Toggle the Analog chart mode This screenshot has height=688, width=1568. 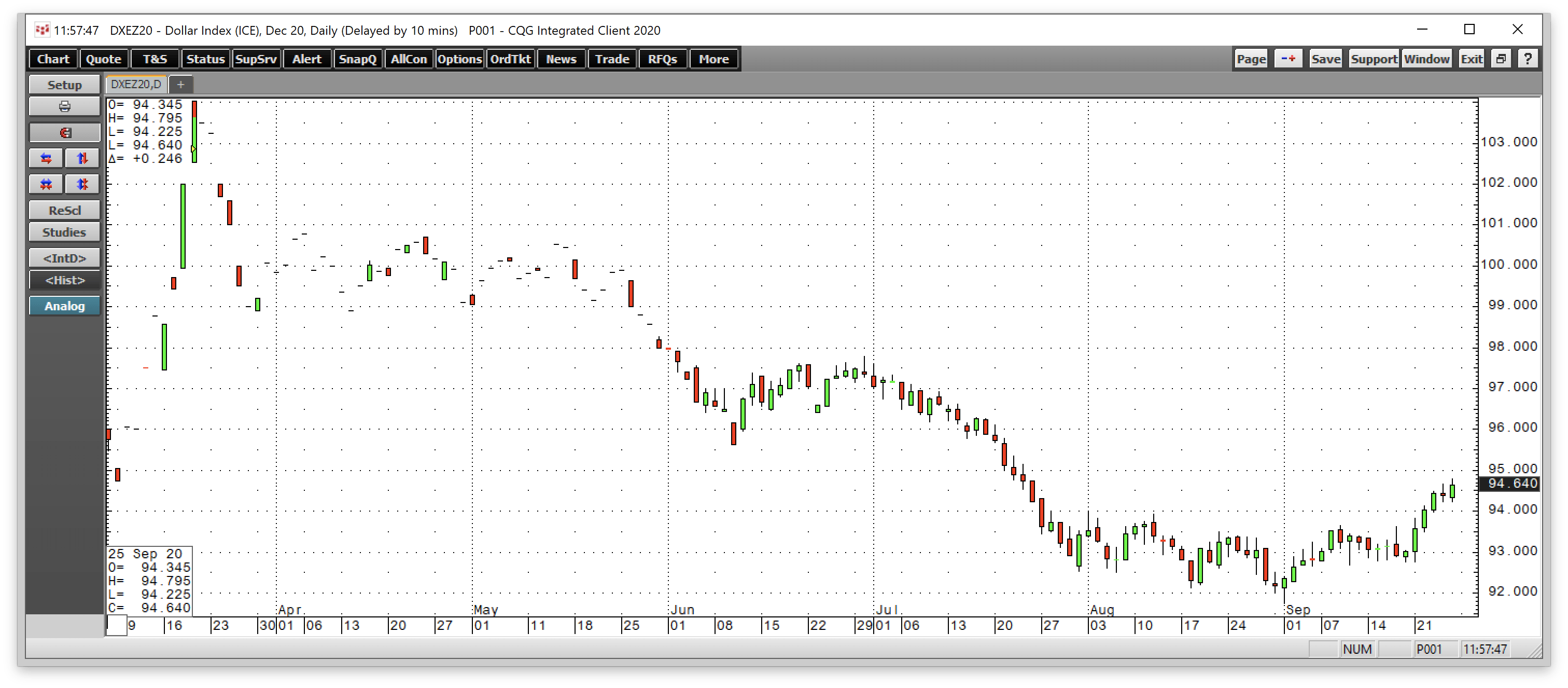pyautogui.click(x=64, y=306)
